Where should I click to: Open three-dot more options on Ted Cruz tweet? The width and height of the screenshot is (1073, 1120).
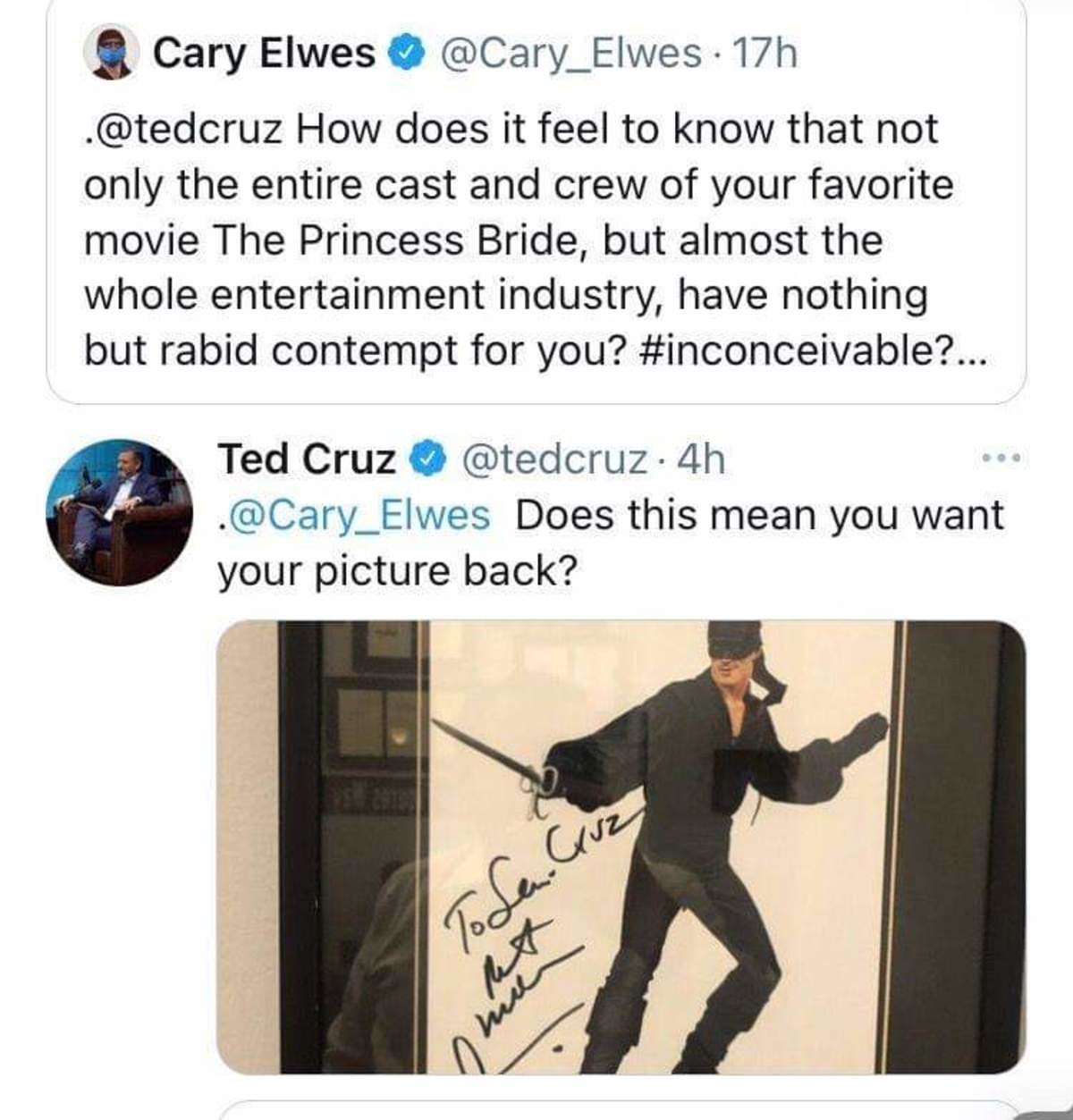point(1001,459)
